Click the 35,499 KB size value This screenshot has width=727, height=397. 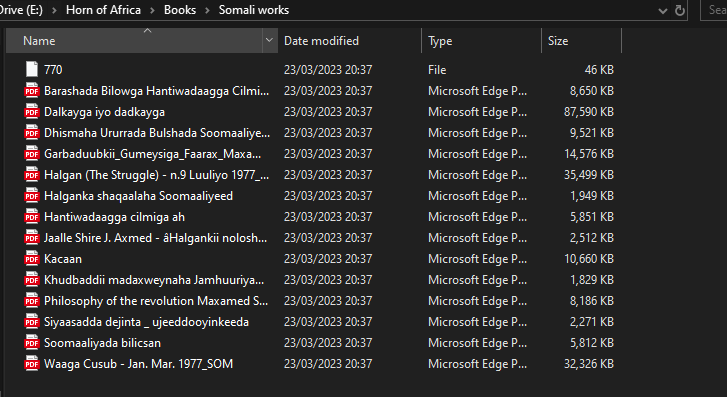click(589, 175)
